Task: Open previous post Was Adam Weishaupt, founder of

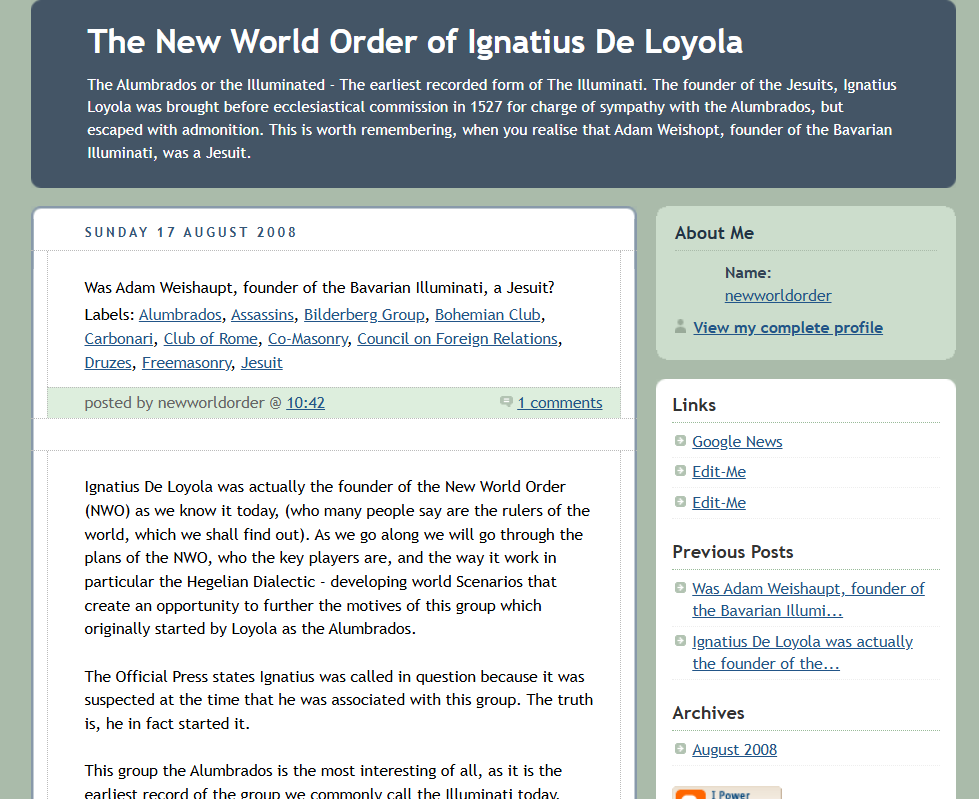Action: tap(808, 599)
